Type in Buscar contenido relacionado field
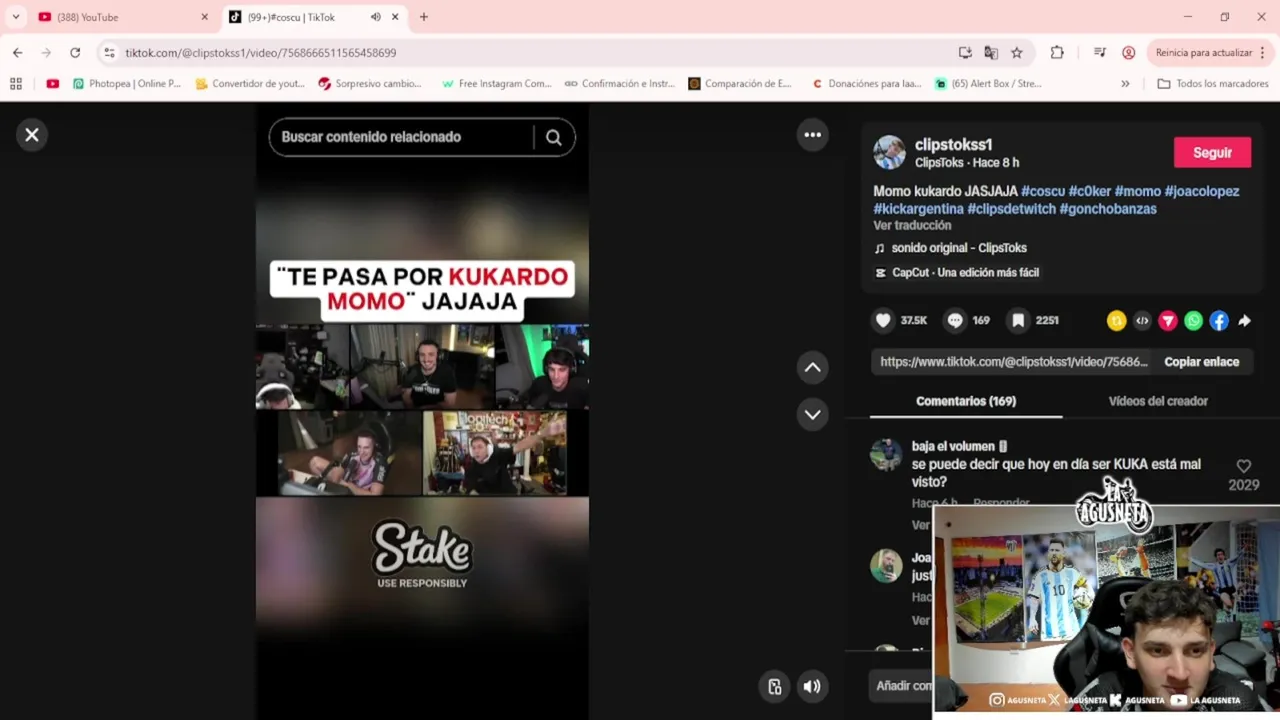This screenshot has height=720, width=1280. pos(401,137)
